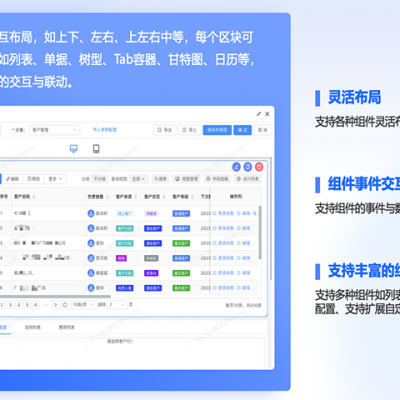Screen dimensions: 400x400
Task: Open the 查询范围 全部 dropdown
Action: coord(139,179)
